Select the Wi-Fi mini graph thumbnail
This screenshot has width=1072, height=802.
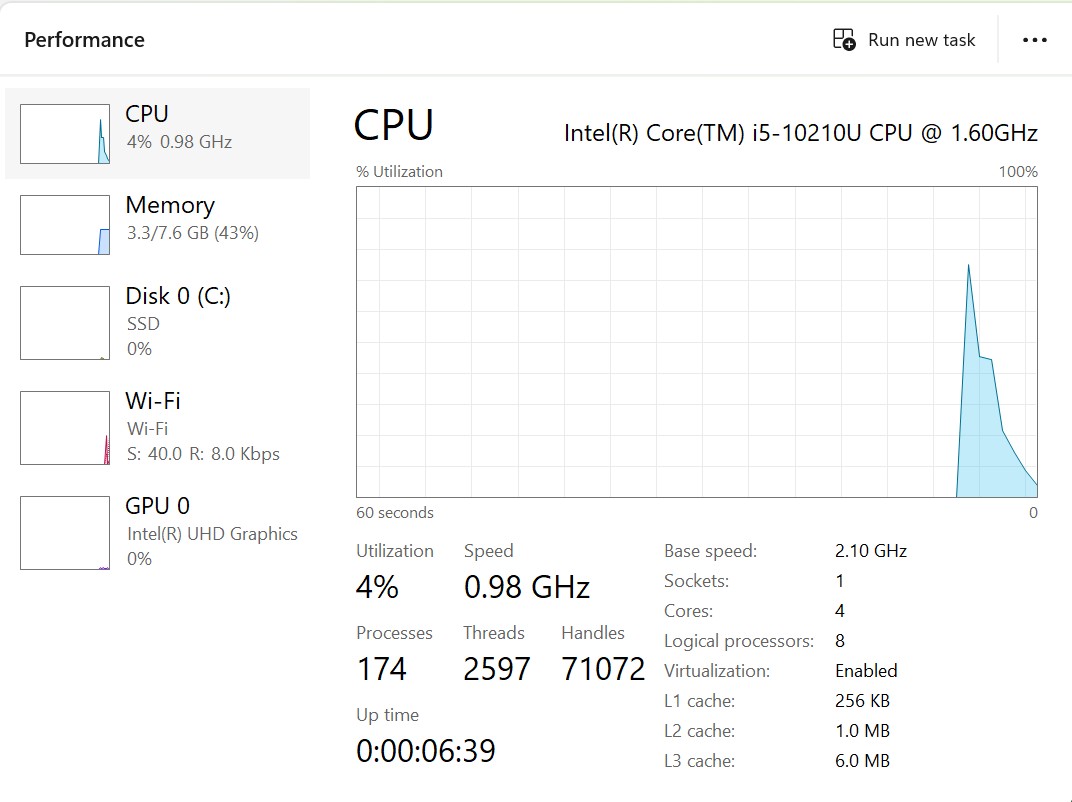tap(65, 428)
